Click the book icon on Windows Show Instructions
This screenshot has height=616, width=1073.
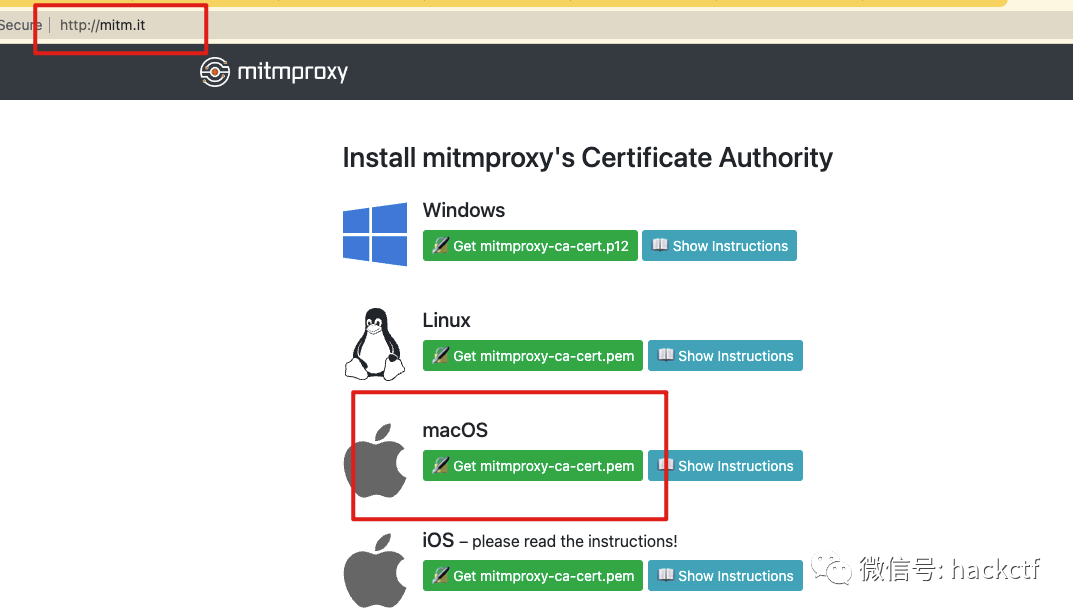pos(660,245)
